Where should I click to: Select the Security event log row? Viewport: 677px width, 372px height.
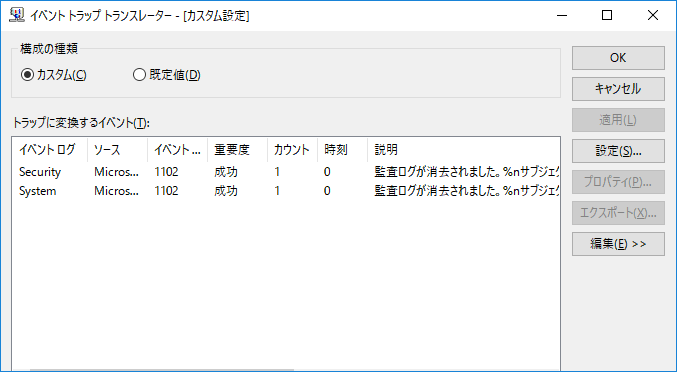(x=286, y=172)
